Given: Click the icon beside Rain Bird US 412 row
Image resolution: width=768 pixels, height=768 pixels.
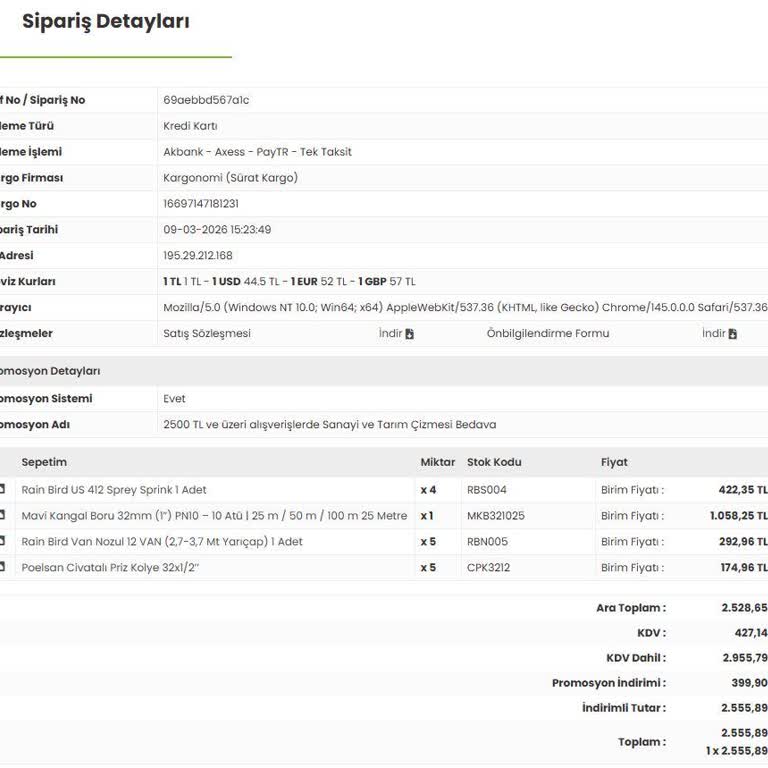Looking at the screenshot, I should [2, 490].
